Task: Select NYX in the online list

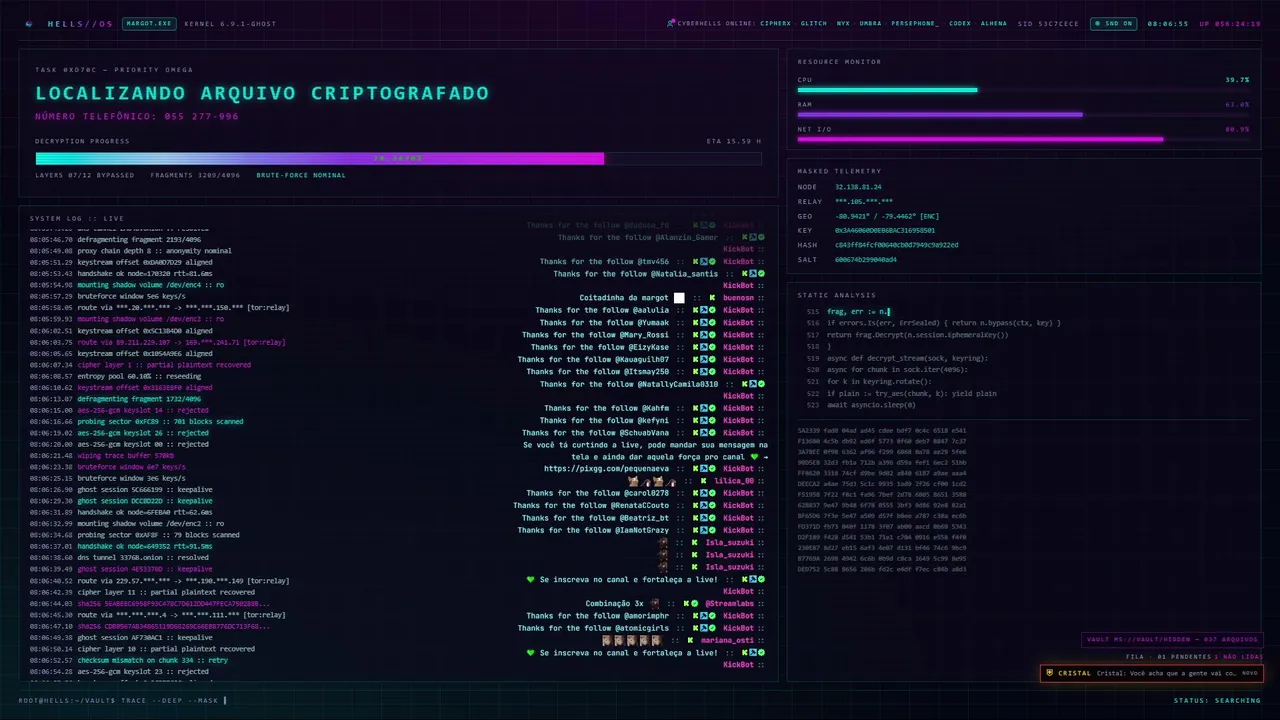Action: (843, 23)
